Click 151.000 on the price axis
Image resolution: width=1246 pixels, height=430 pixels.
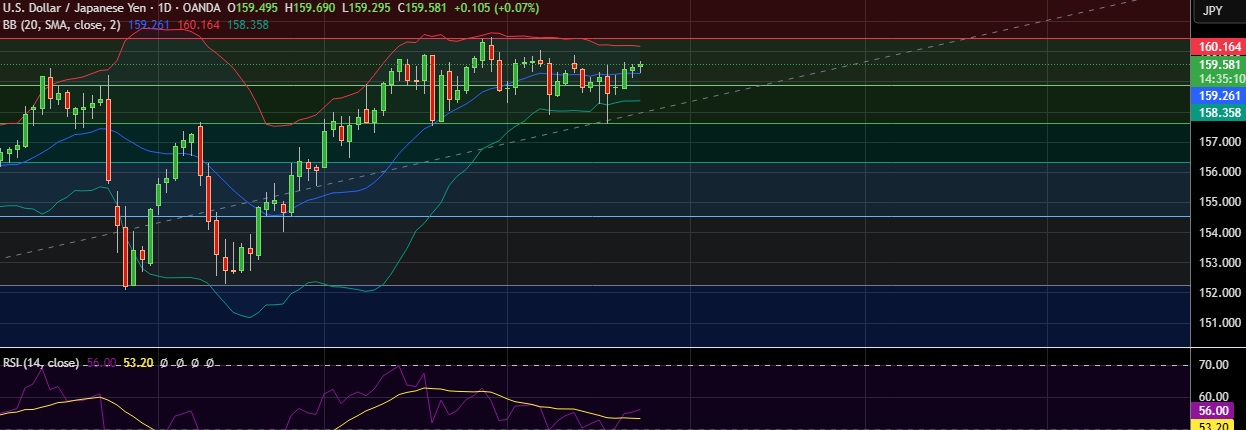(1218, 323)
